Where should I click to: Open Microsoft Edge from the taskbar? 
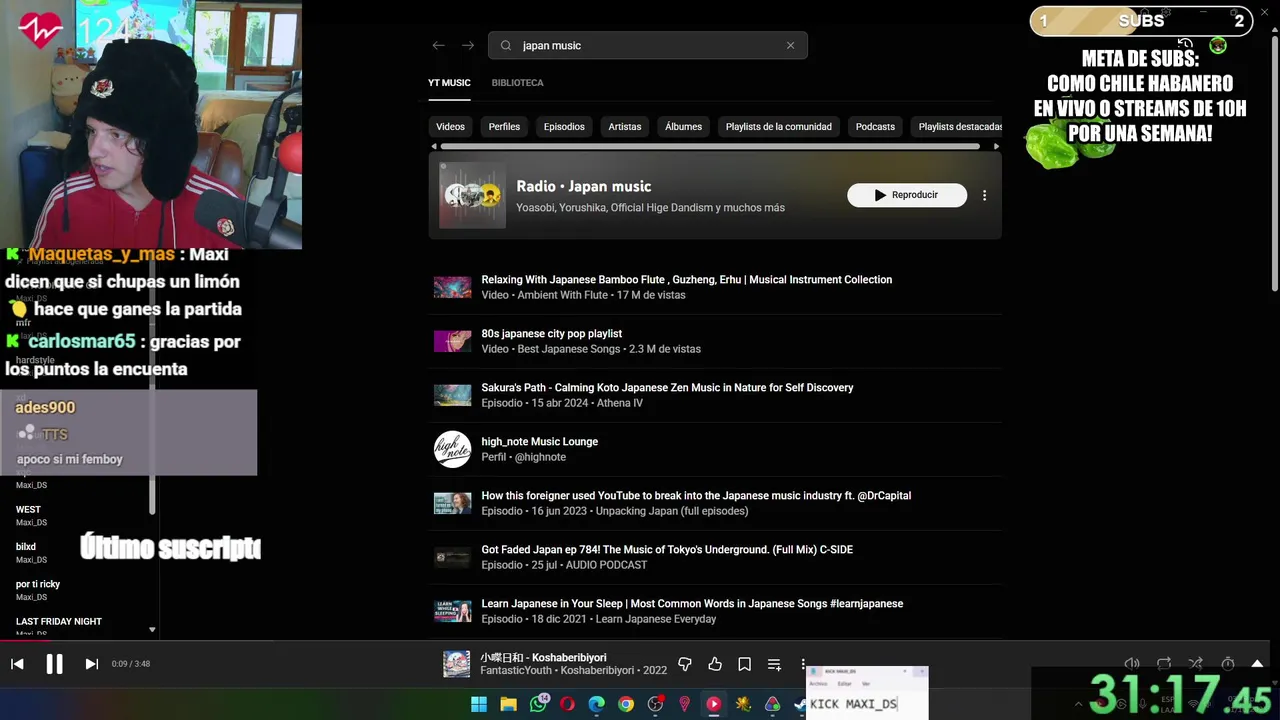coord(596,704)
